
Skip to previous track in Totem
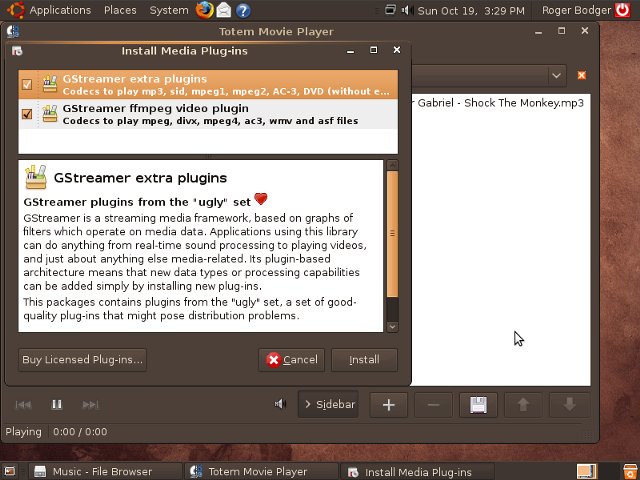click(23, 404)
